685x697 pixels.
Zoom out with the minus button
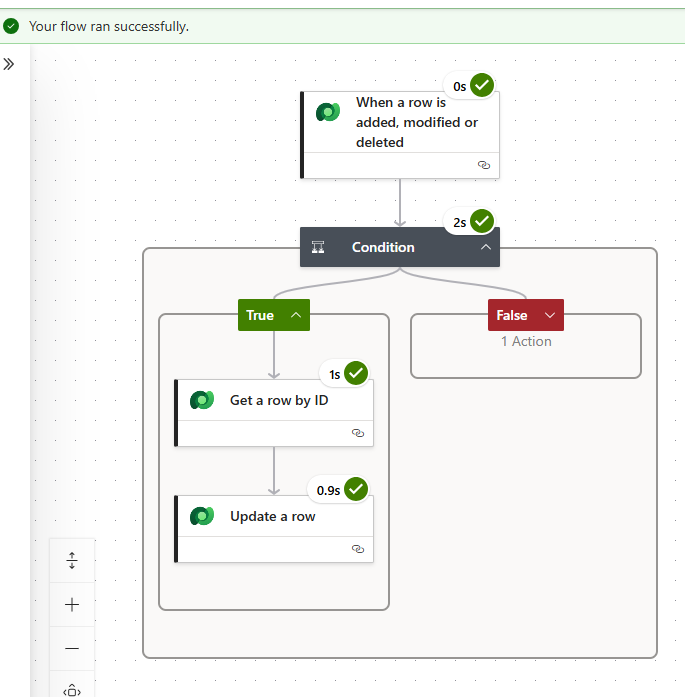click(x=72, y=648)
